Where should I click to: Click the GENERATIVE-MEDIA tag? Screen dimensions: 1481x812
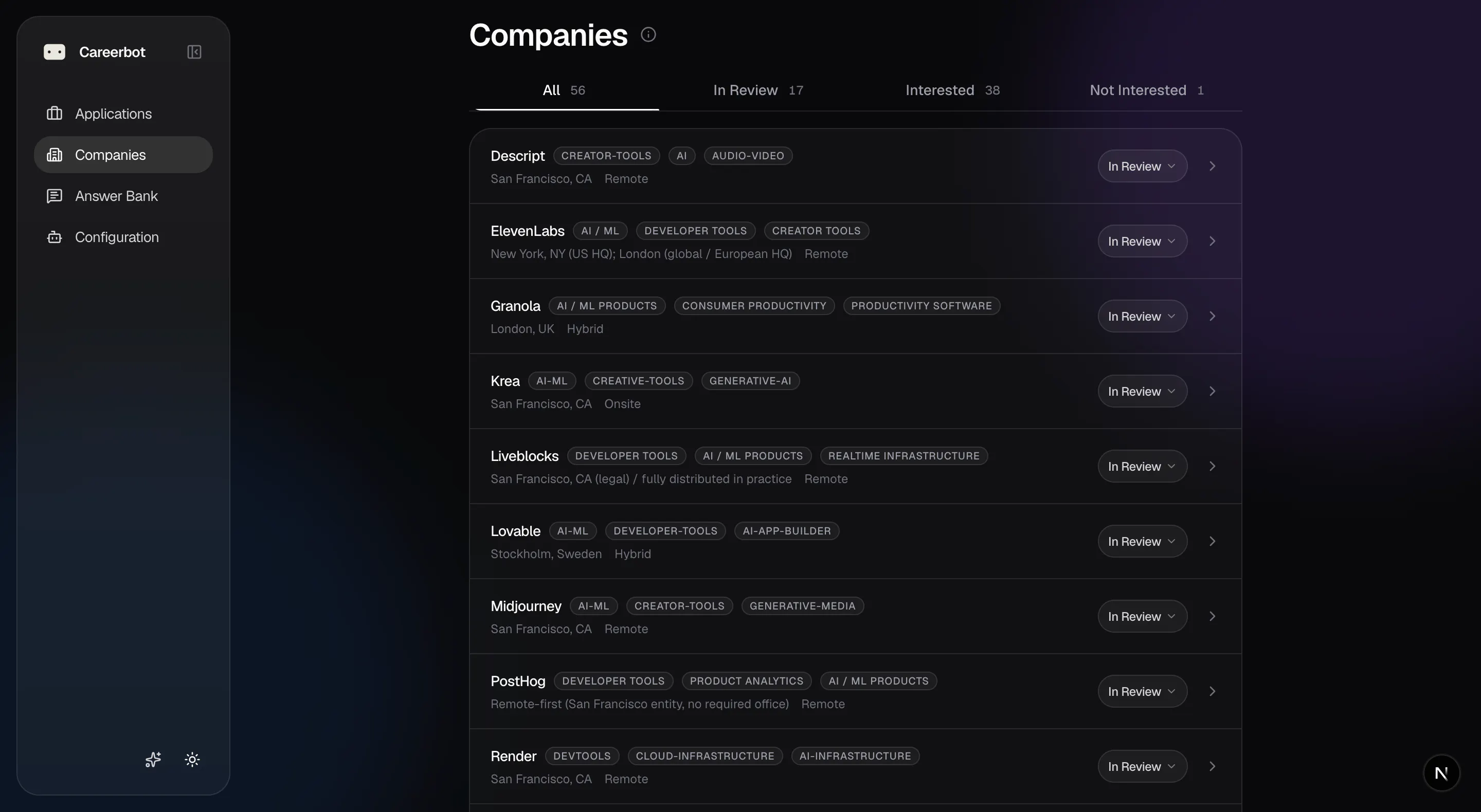click(802, 606)
